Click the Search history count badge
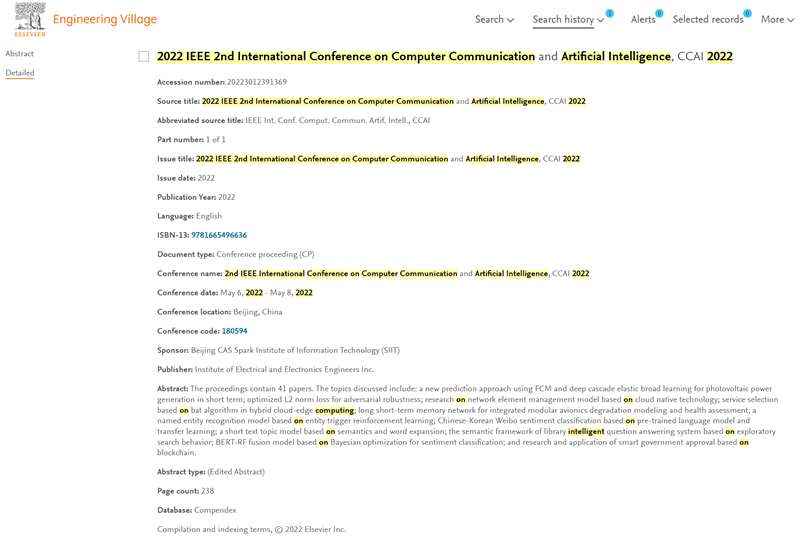Image resolution: width=800 pixels, height=544 pixels. tap(610, 13)
